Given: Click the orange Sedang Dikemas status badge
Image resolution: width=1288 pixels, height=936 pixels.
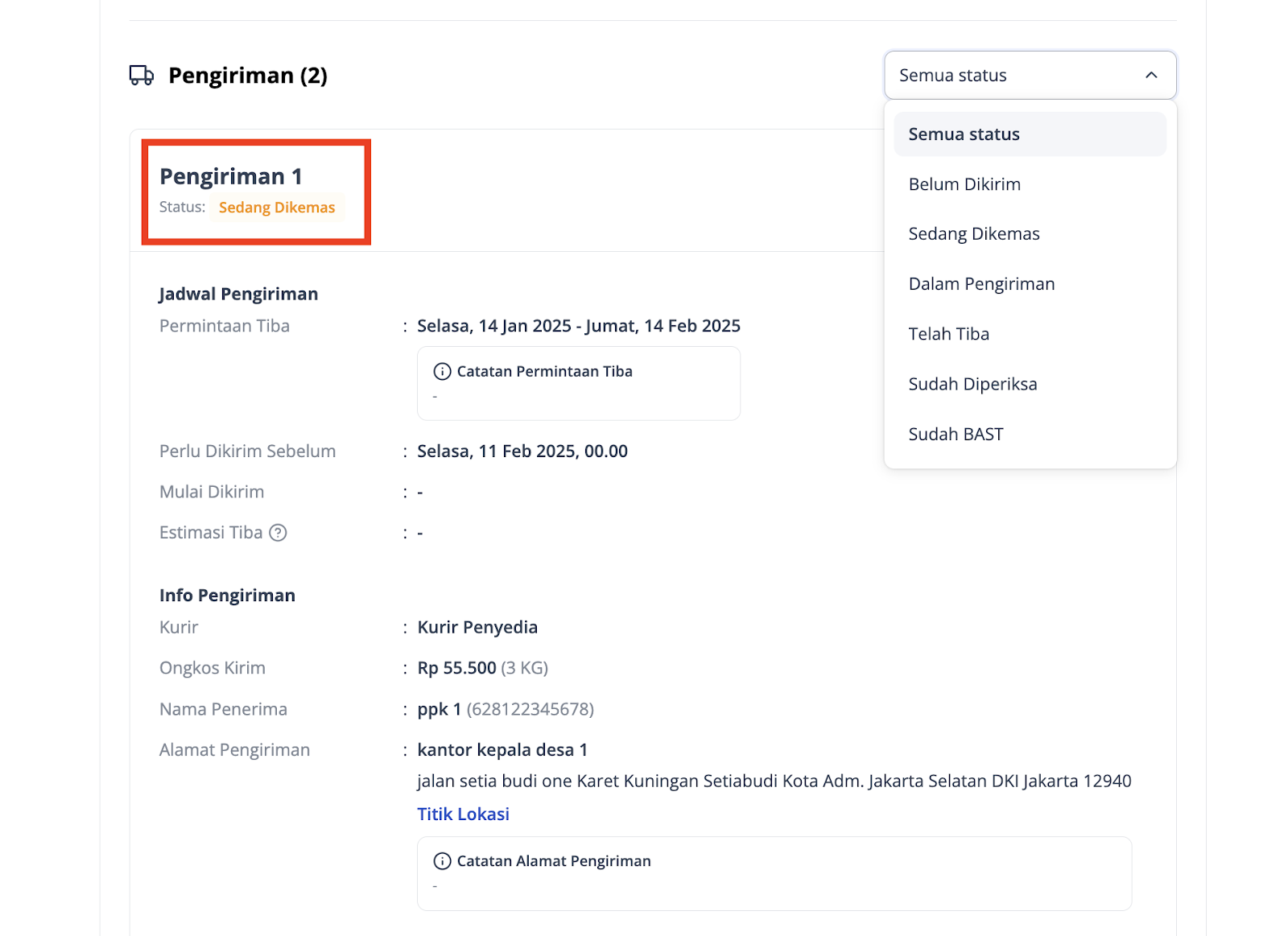Looking at the screenshot, I should (x=277, y=208).
